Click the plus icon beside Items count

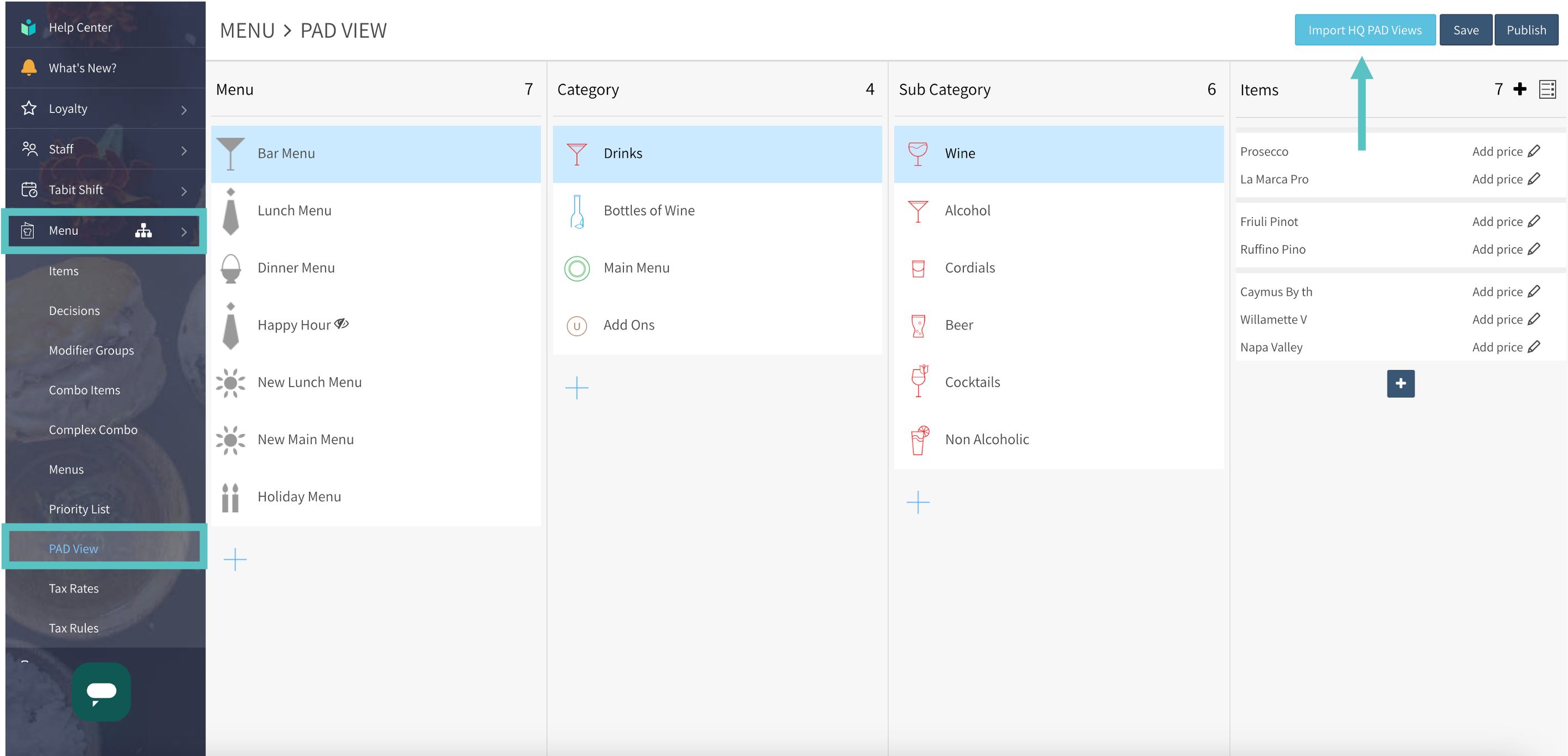tap(1520, 90)
